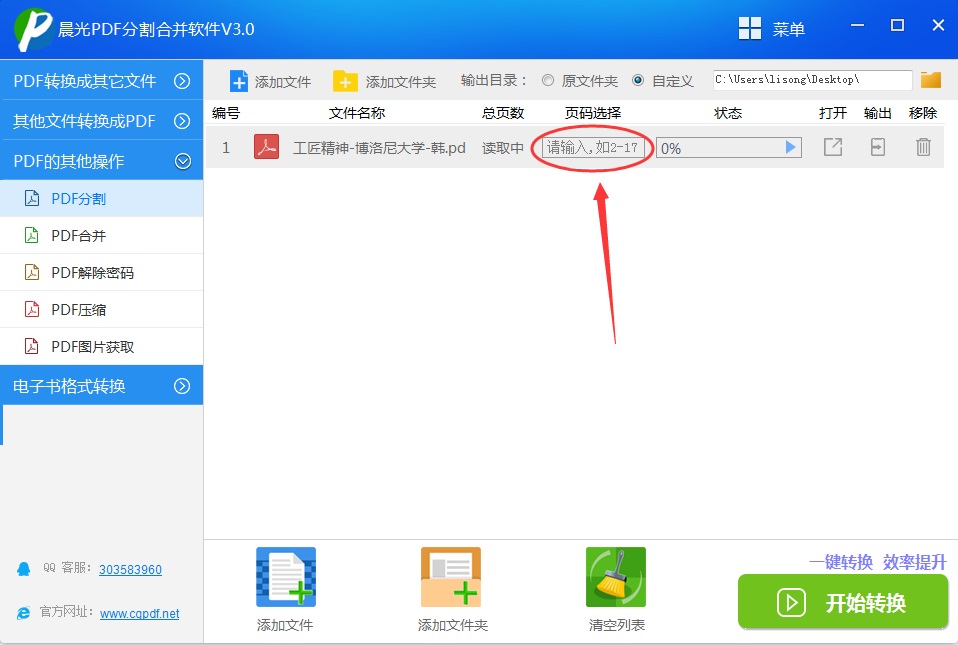Open QQ number 303583960 link

tap(130, 569)
